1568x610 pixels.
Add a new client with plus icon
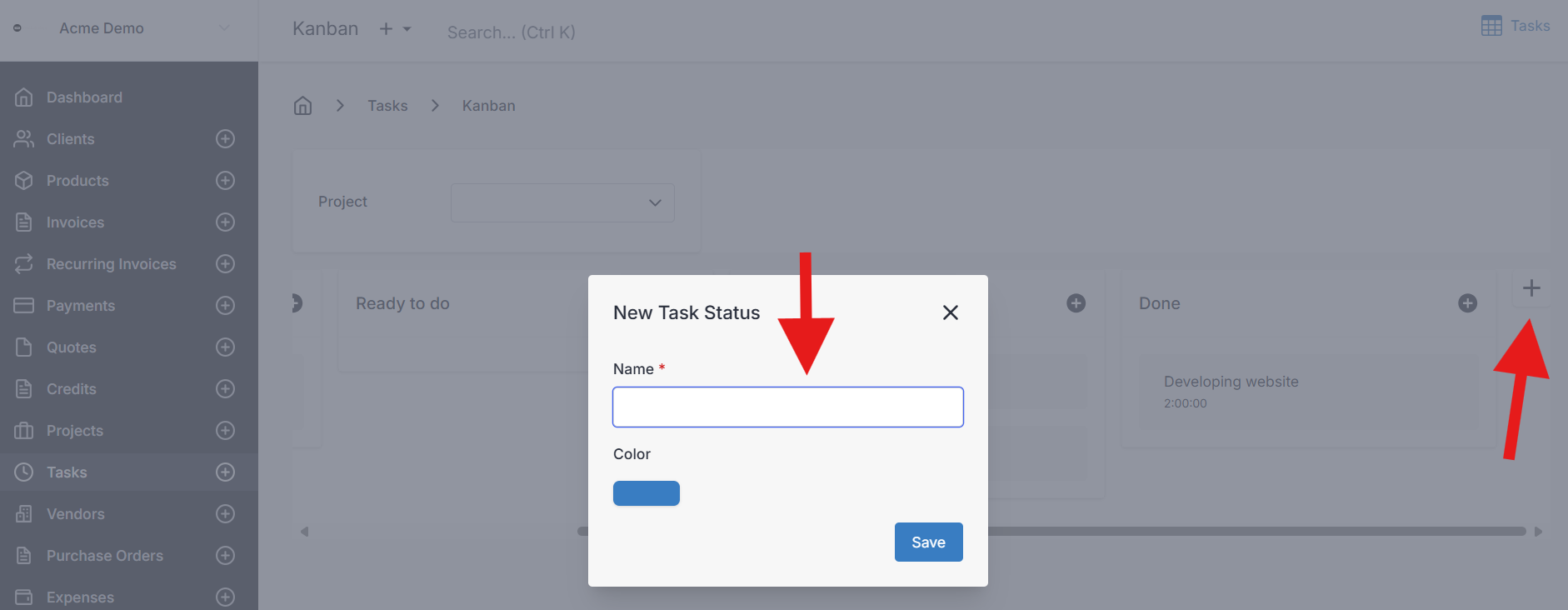tap(225, 139)
